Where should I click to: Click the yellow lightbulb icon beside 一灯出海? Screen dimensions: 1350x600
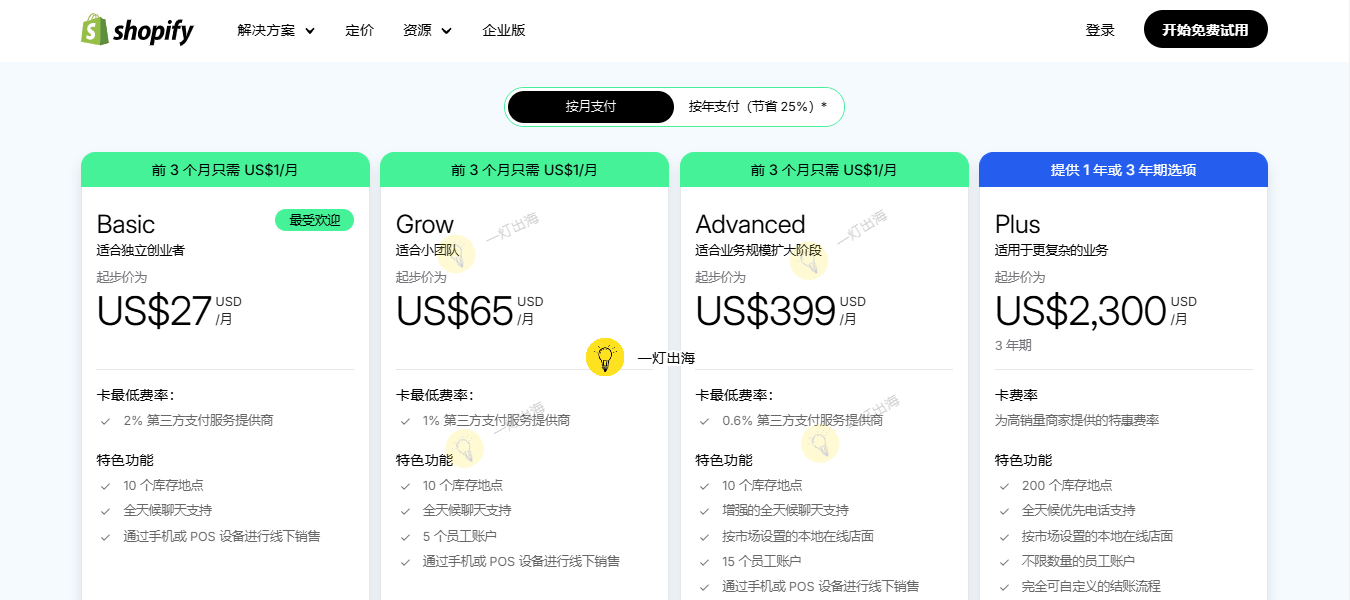605,357
